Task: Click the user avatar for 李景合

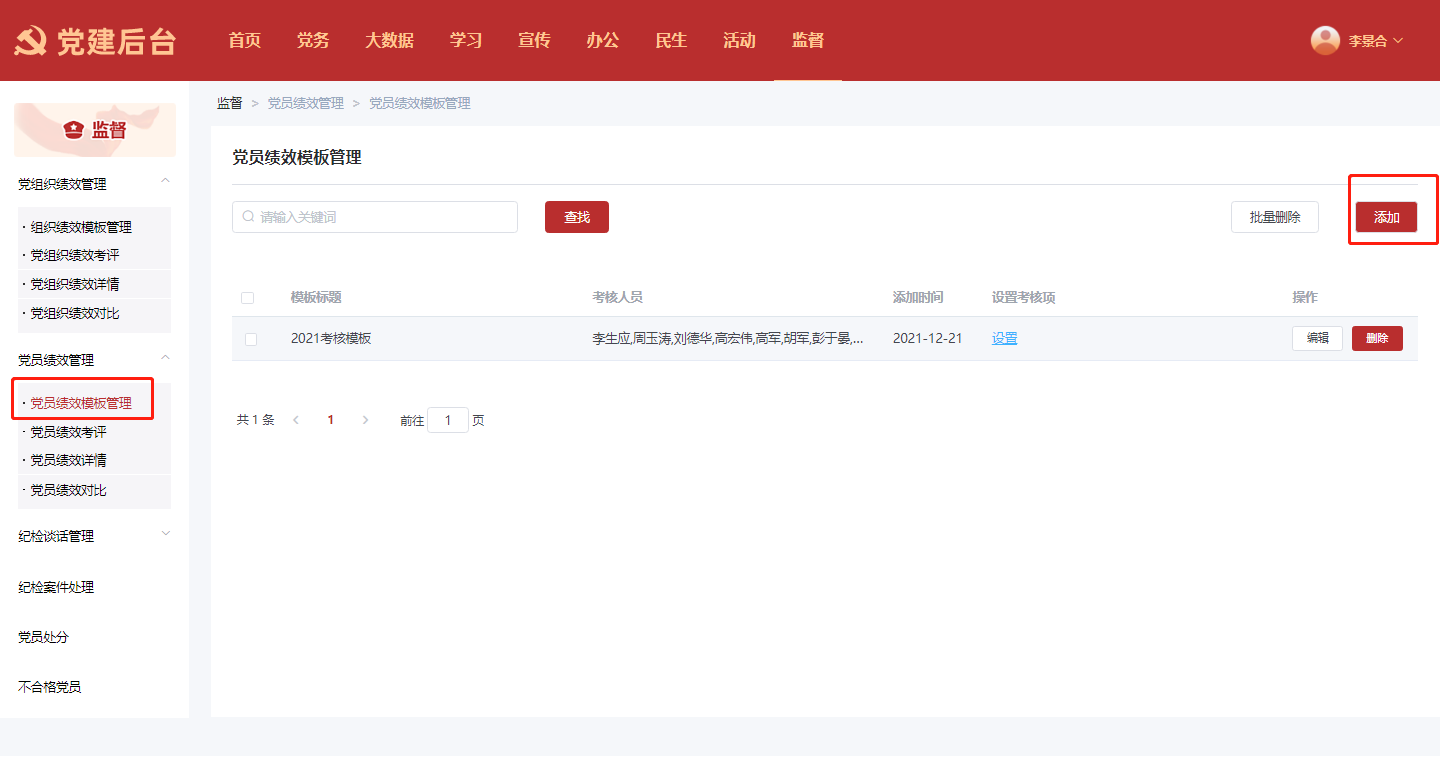Action: [1325, 40]
